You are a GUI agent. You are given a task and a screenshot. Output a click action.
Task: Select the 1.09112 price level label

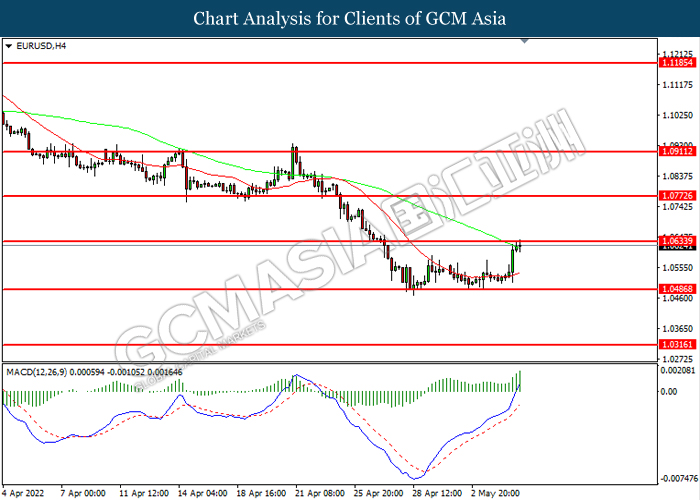coord(678,152)
